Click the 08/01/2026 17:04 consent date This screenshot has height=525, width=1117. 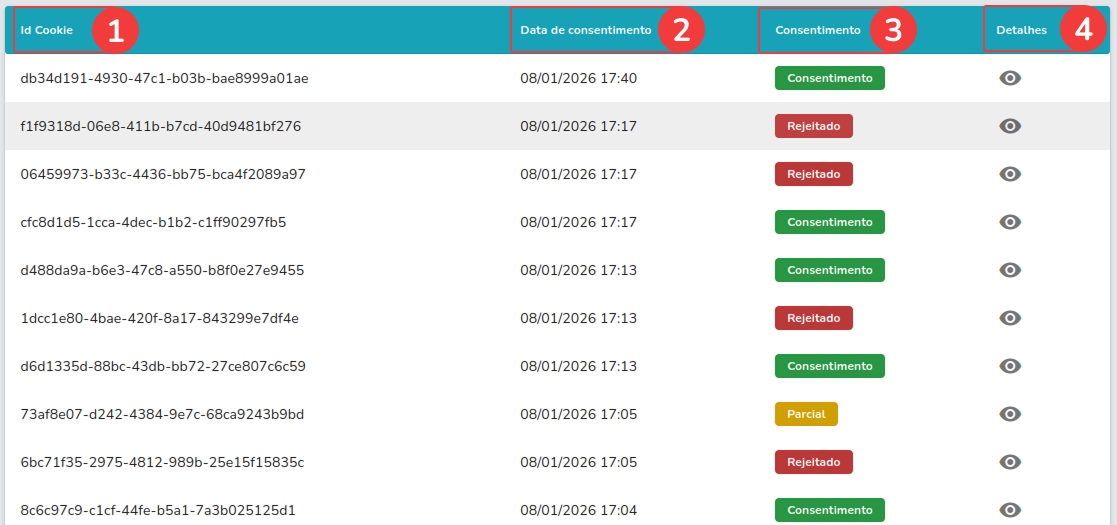coord(578,510)
